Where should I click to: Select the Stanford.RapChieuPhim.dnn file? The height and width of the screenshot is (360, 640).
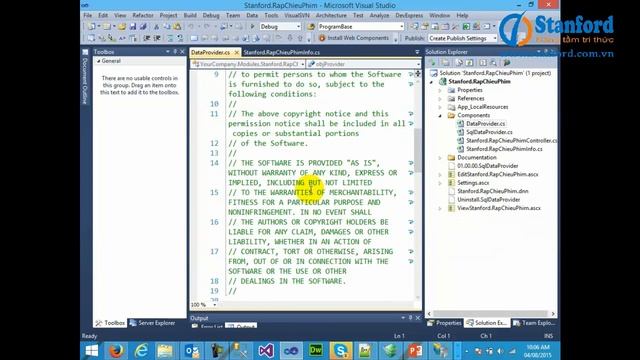click(x=493, y=191)
